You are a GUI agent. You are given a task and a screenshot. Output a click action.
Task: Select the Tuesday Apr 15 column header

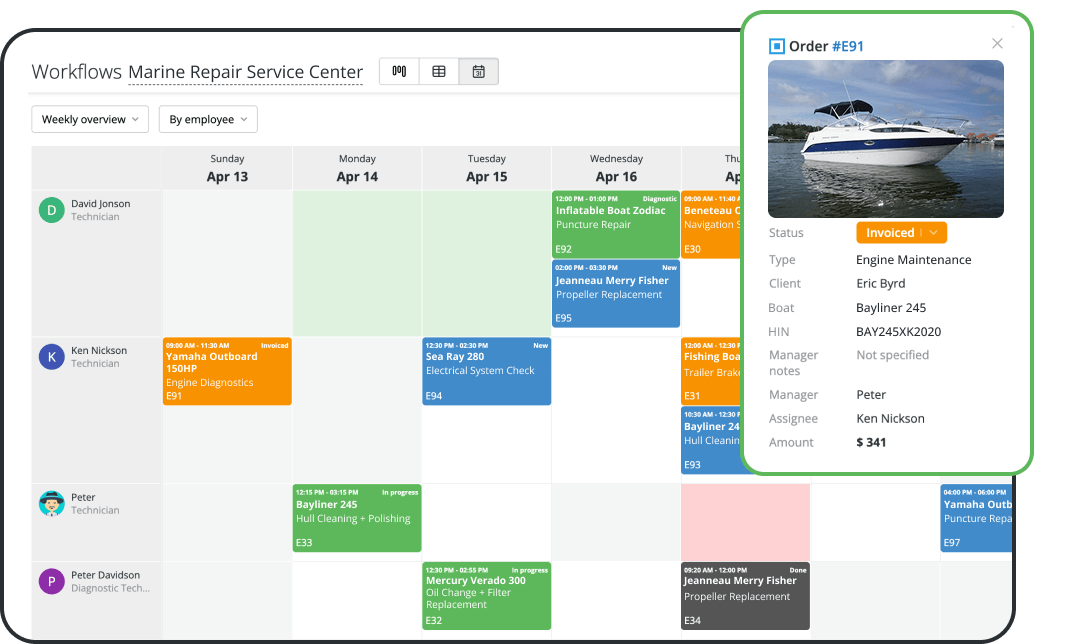tap(487, 168)
